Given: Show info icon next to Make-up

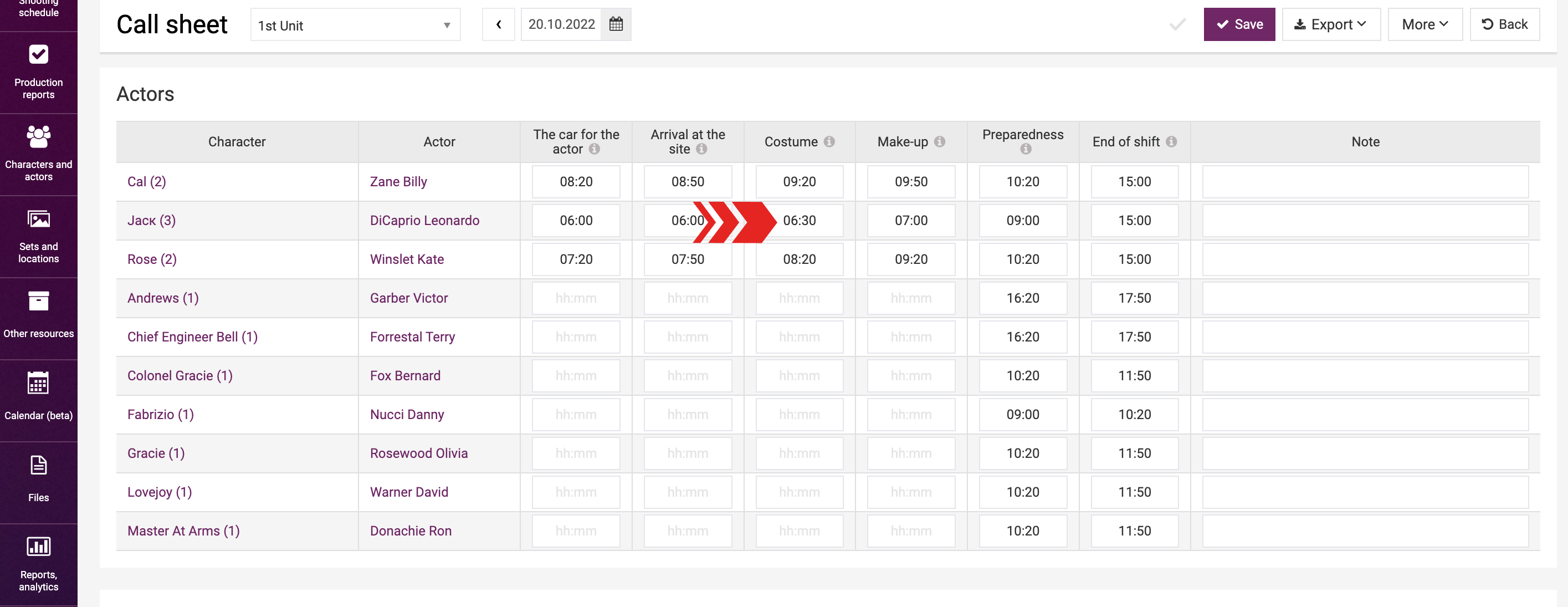Looking at the screenshot, I should [939, 142].
